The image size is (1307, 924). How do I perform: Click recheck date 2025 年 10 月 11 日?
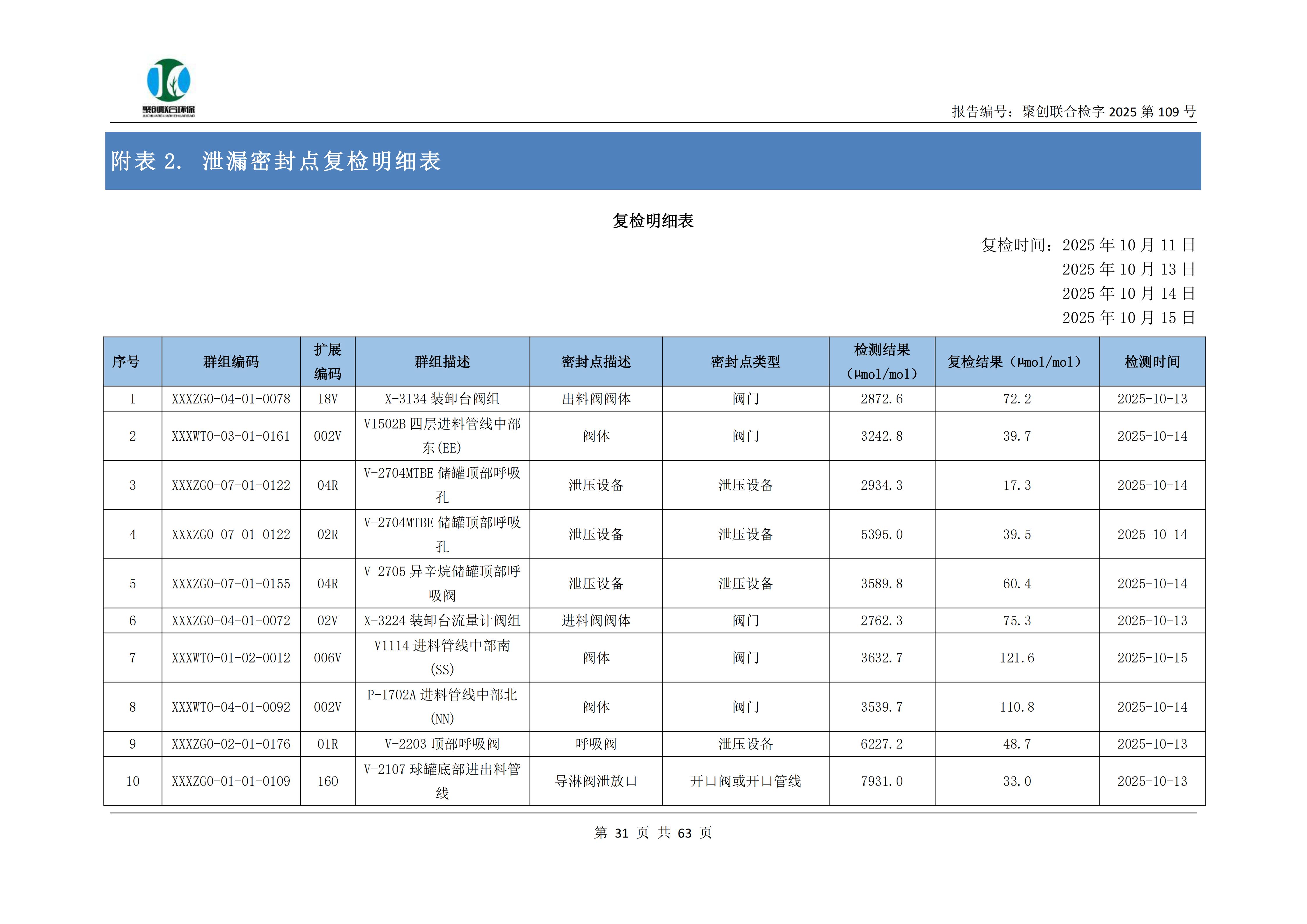pyautogui.click(x=1128, y=245)
